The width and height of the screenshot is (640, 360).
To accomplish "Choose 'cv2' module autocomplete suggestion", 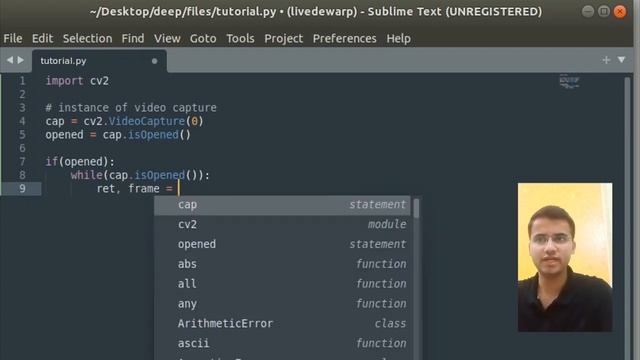I will [x=282, y=224].
